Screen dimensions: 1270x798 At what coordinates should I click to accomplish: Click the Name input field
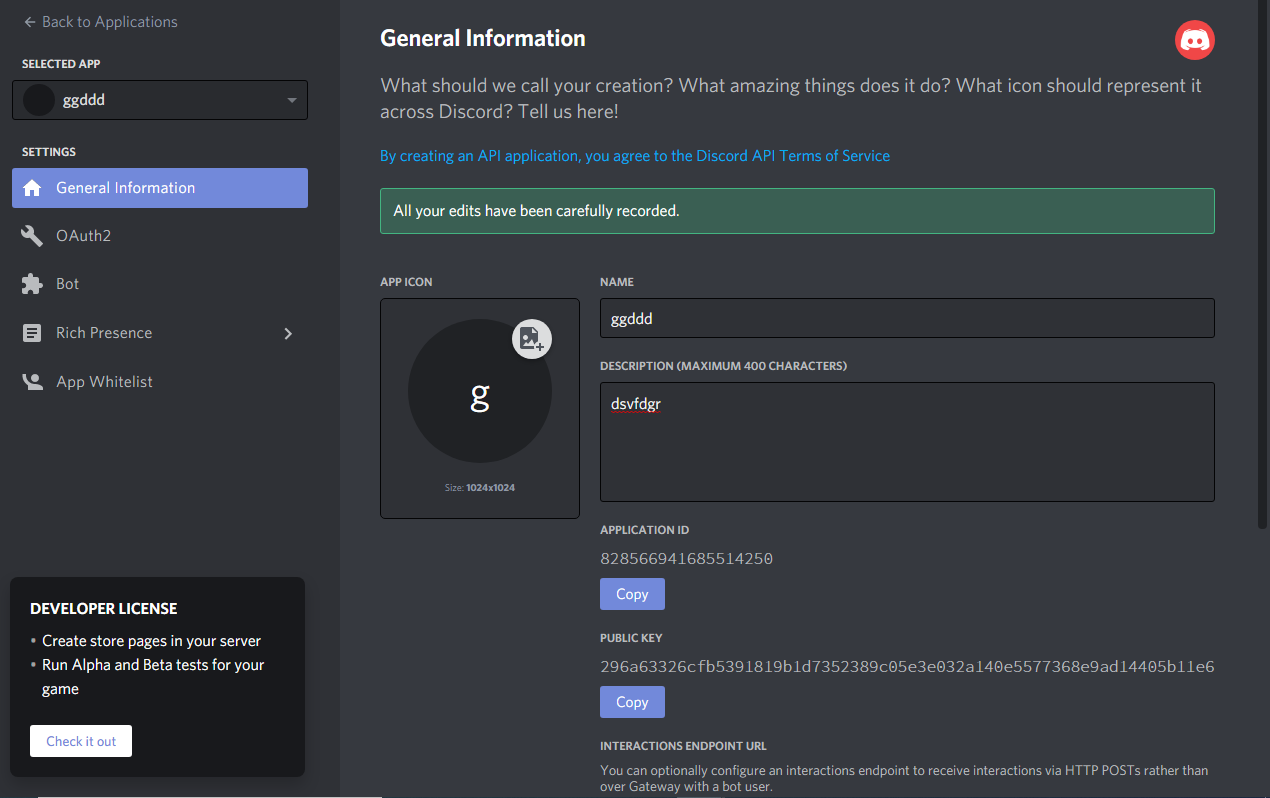(906, 318)
